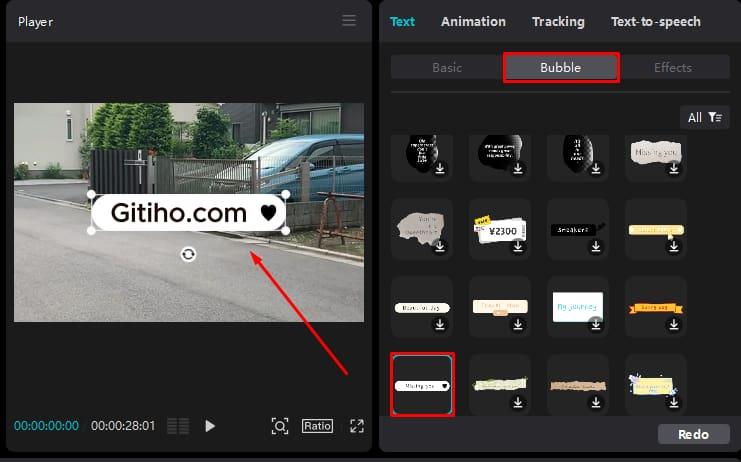
Task: Select the Gitiho.com text box in preview
Action: pyautogui.click(x=189, y=213)
